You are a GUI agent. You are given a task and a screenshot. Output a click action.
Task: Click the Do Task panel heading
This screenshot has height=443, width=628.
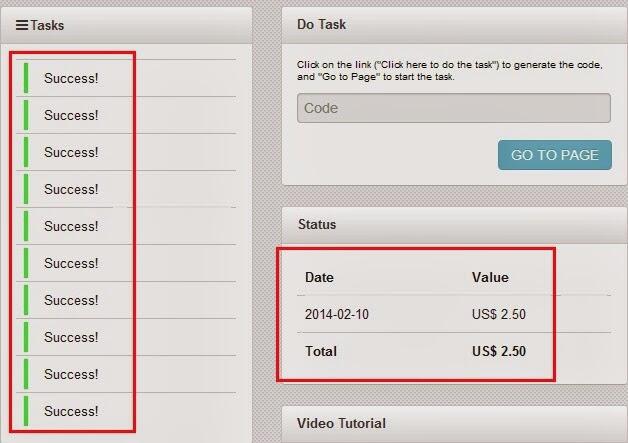321,24
